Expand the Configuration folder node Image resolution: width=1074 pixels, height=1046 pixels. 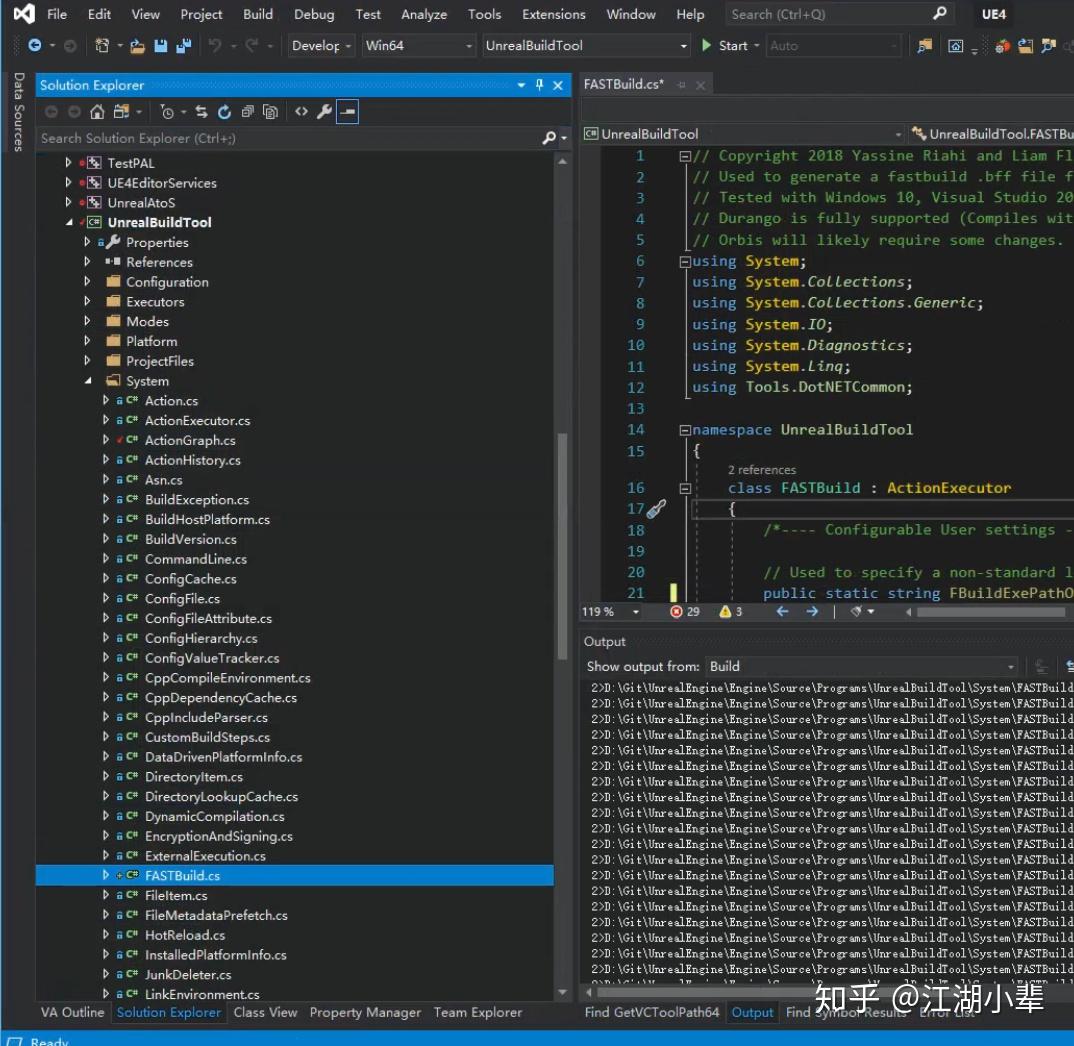pos(88,282)
